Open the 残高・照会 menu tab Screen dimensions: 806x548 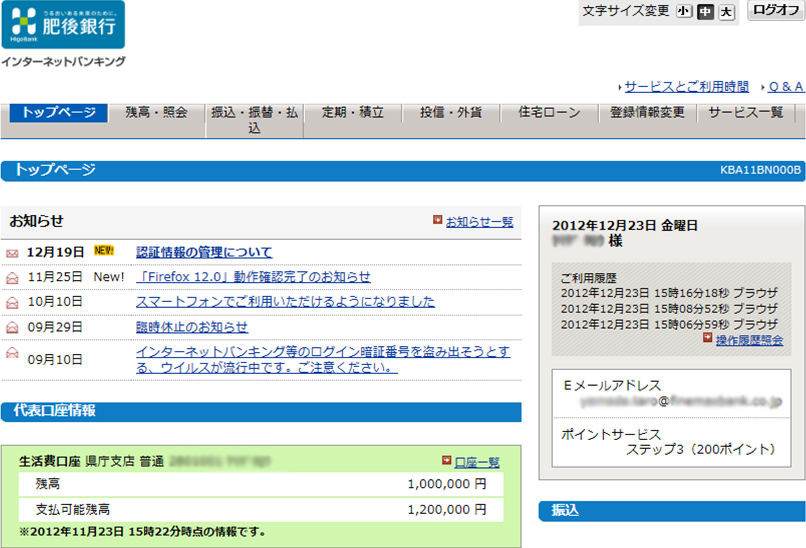156,113
